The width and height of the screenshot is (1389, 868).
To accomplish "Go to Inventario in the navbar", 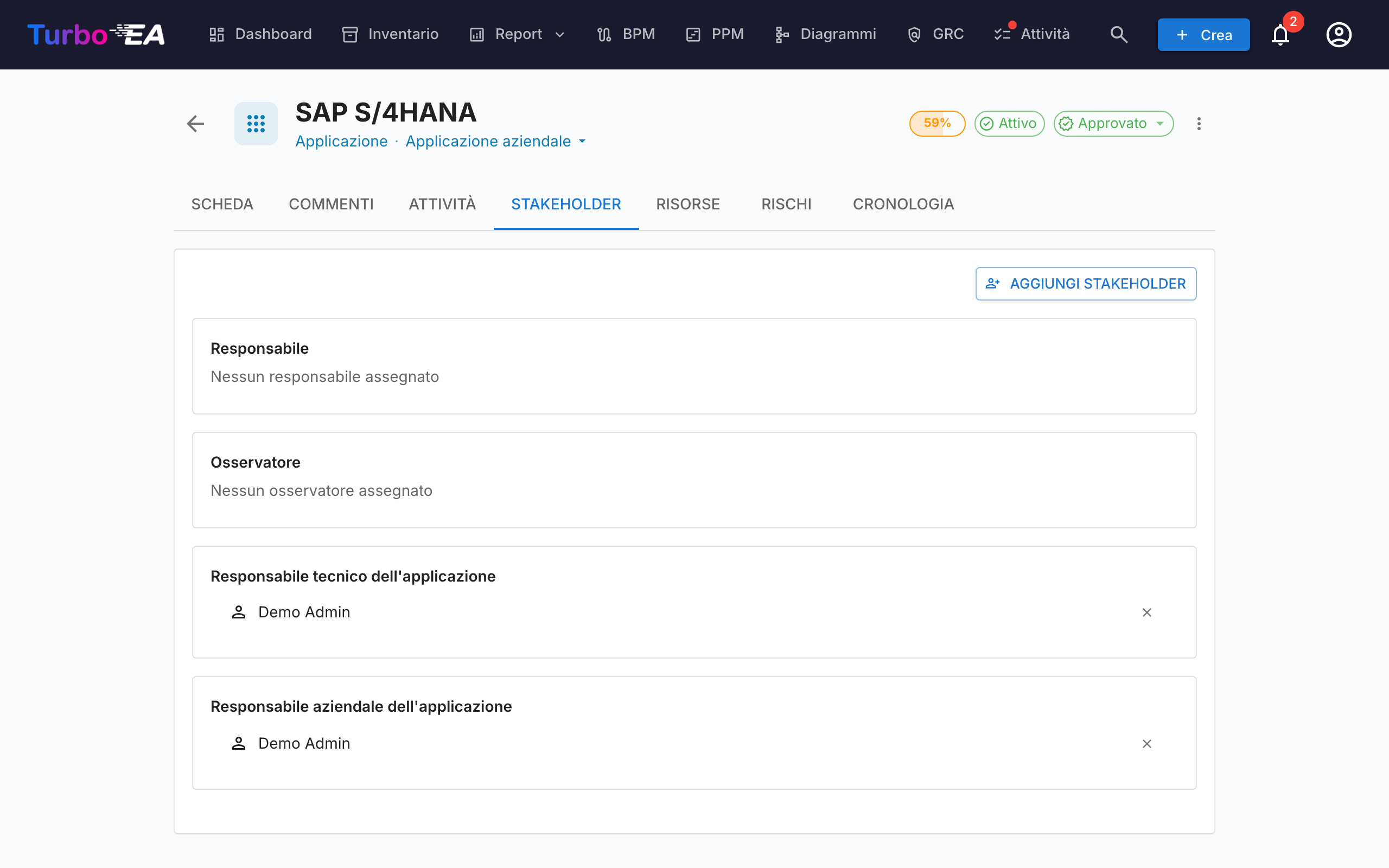I will [x=390, y=34].
